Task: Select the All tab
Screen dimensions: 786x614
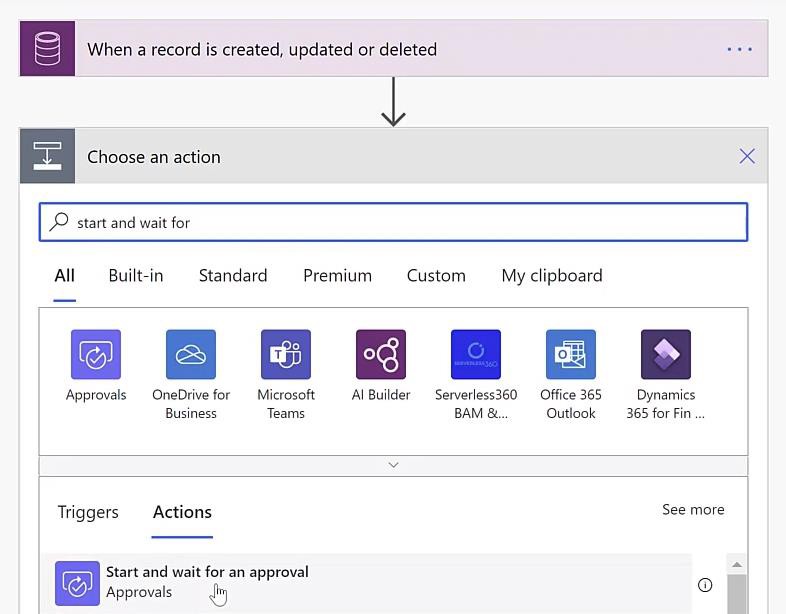Action: [65, 276]
